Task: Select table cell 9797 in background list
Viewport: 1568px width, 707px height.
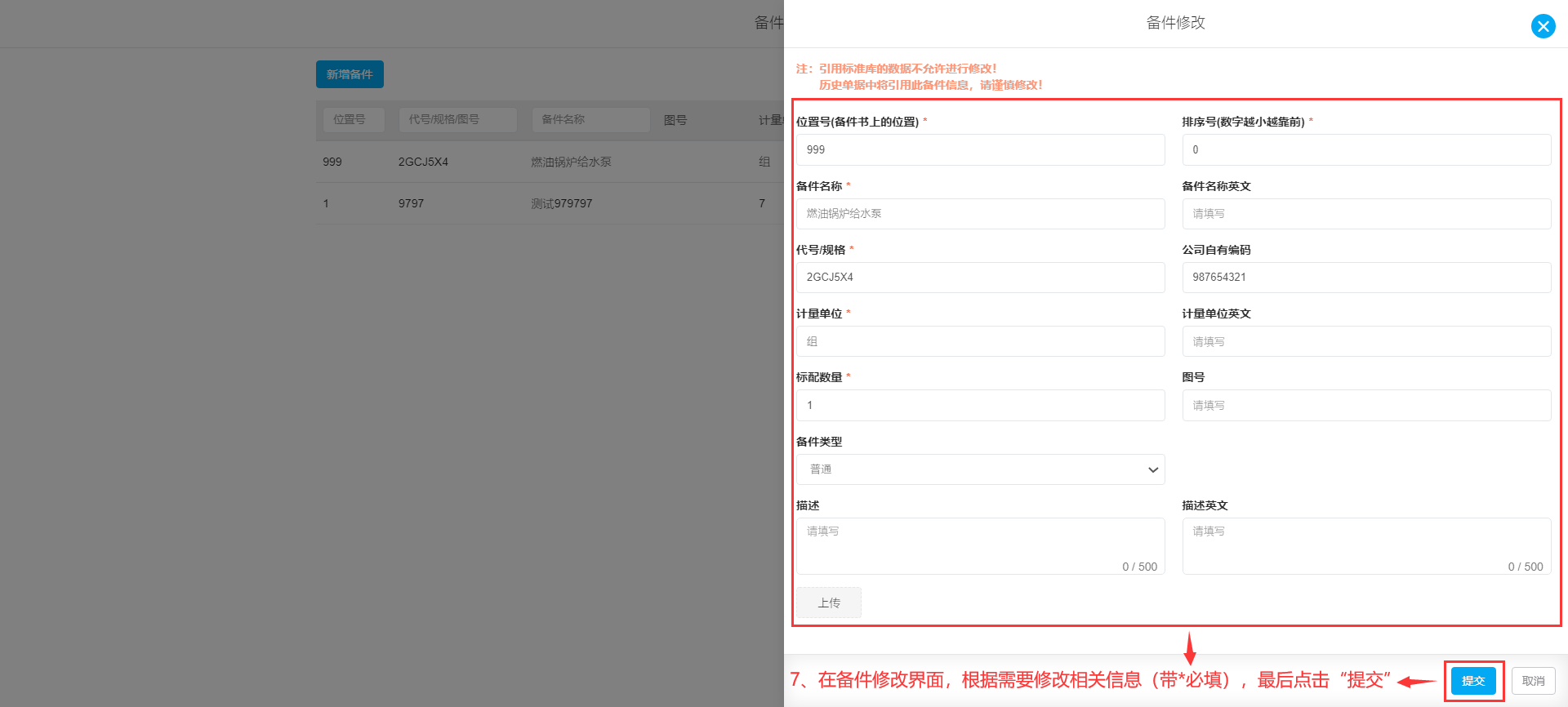Action: pyautogui.click(x=411, y=203)
